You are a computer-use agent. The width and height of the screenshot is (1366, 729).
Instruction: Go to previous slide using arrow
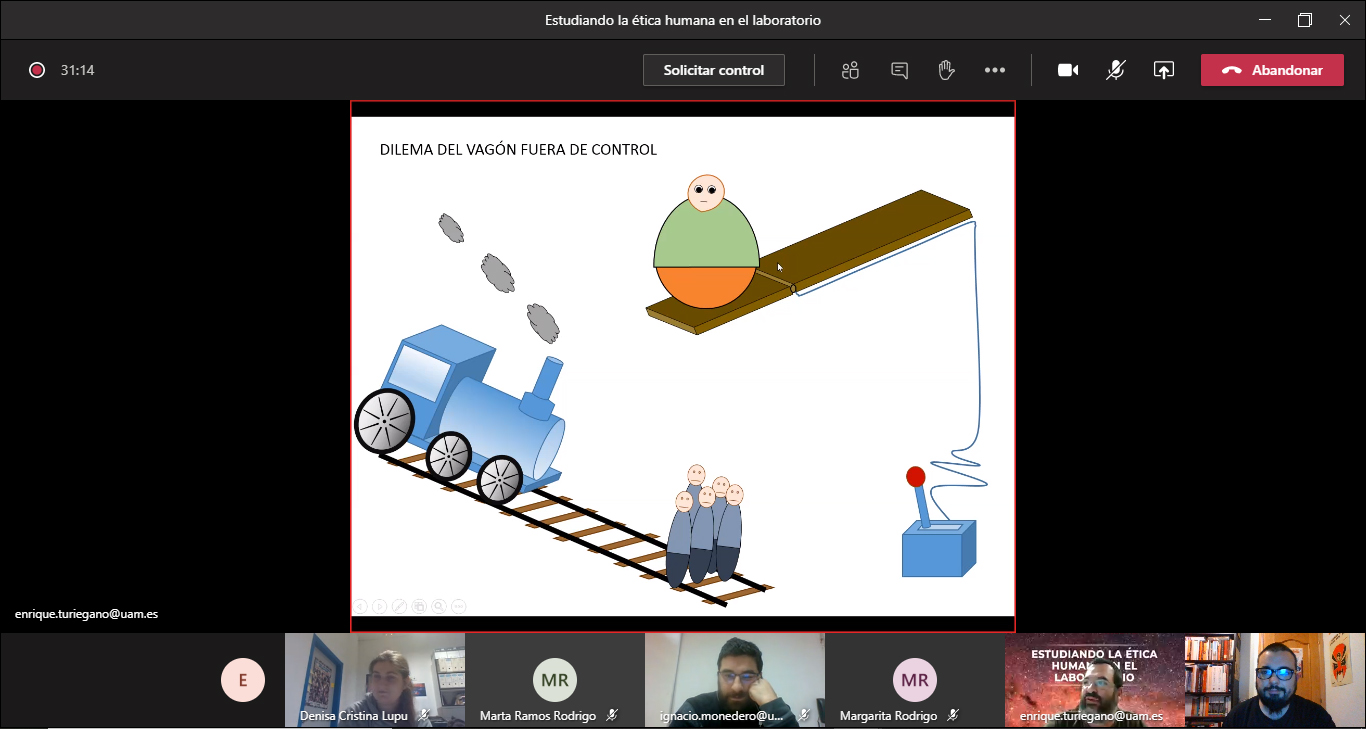360,606
